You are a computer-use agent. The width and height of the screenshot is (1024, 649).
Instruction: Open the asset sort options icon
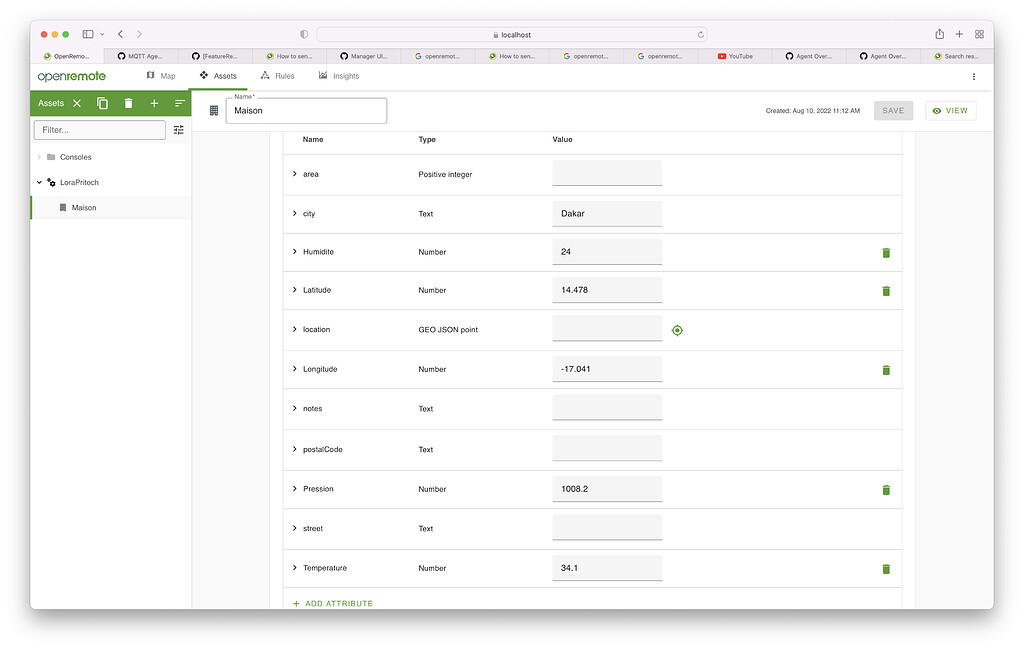(180, 103)
